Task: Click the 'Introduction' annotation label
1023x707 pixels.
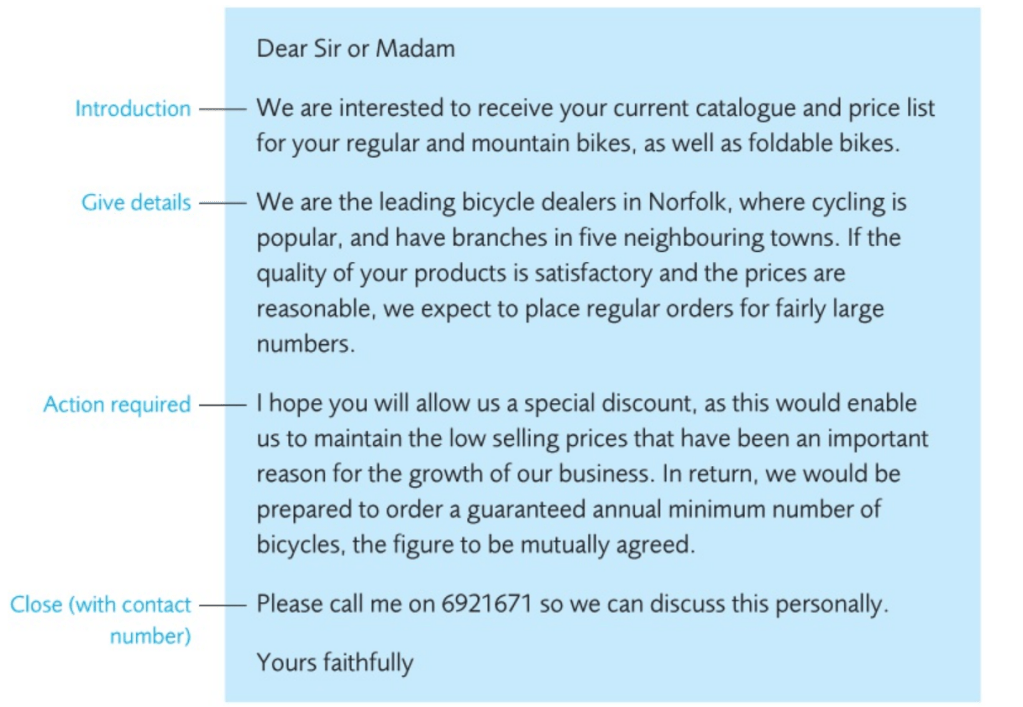Action: point(132,108)
